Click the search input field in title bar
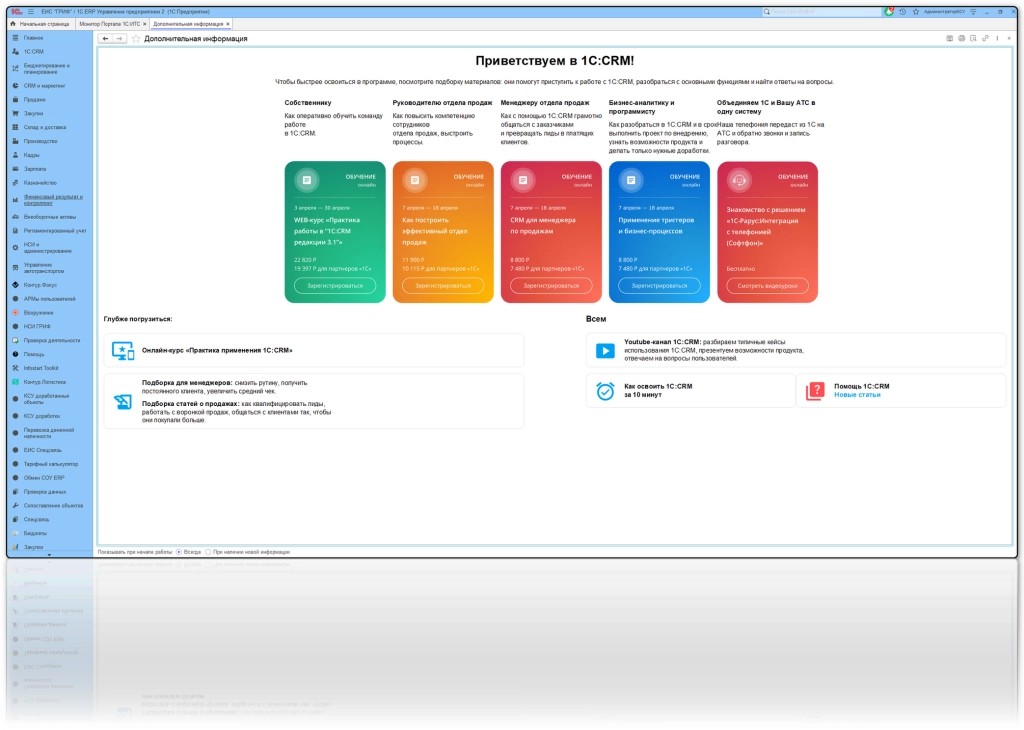This screenshot has width=1024, height=730. (822, 12)
